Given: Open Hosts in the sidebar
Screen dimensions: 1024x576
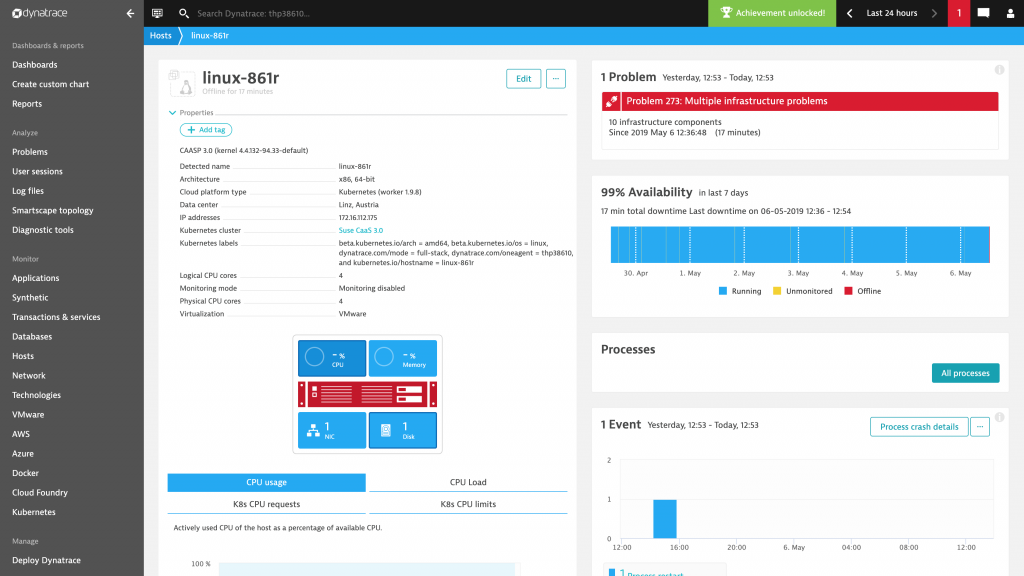Looking at the screenshot, I should (x=23, y=357).
